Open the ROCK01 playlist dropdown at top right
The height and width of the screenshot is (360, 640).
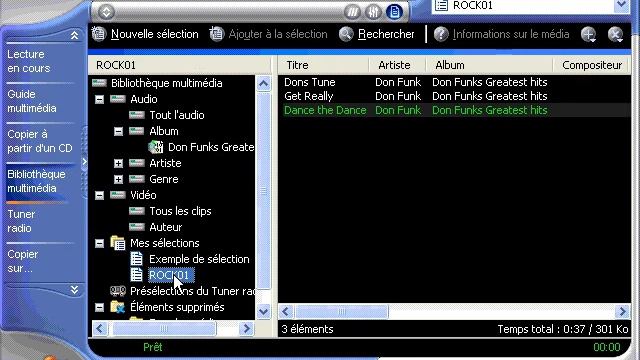click(622, 5)
